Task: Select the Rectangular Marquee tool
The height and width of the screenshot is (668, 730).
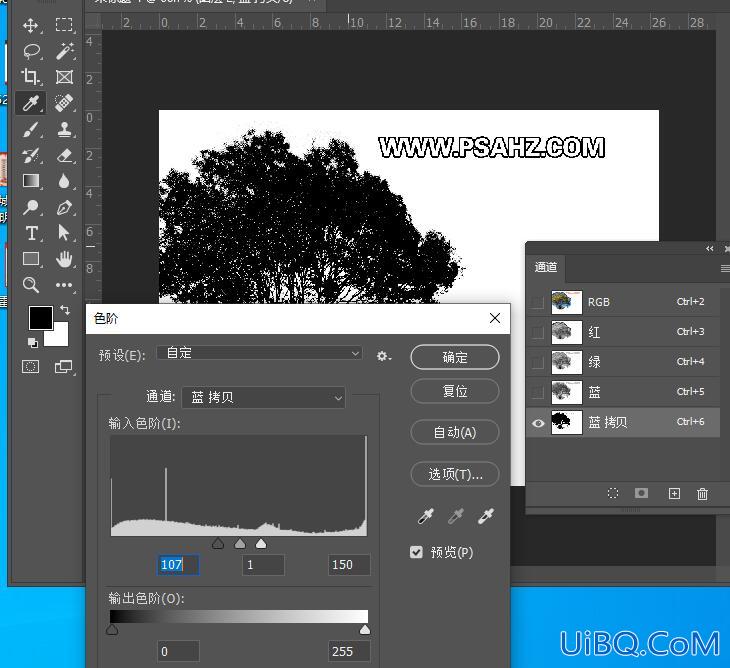Action: pos(64,25)
